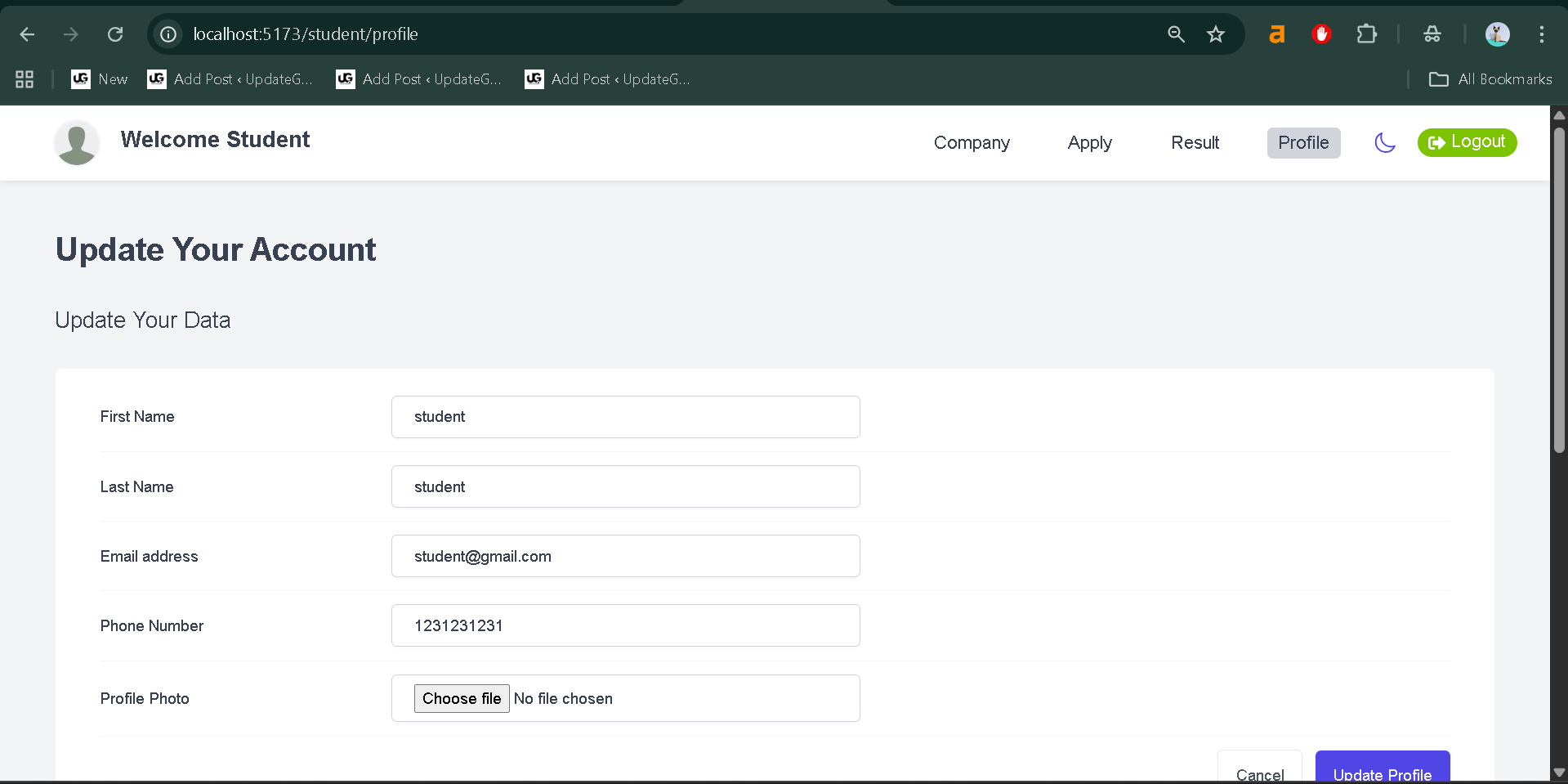Click the Update Profile button
Viewport: 1568px width, 784px height.
coord(1383,773)
